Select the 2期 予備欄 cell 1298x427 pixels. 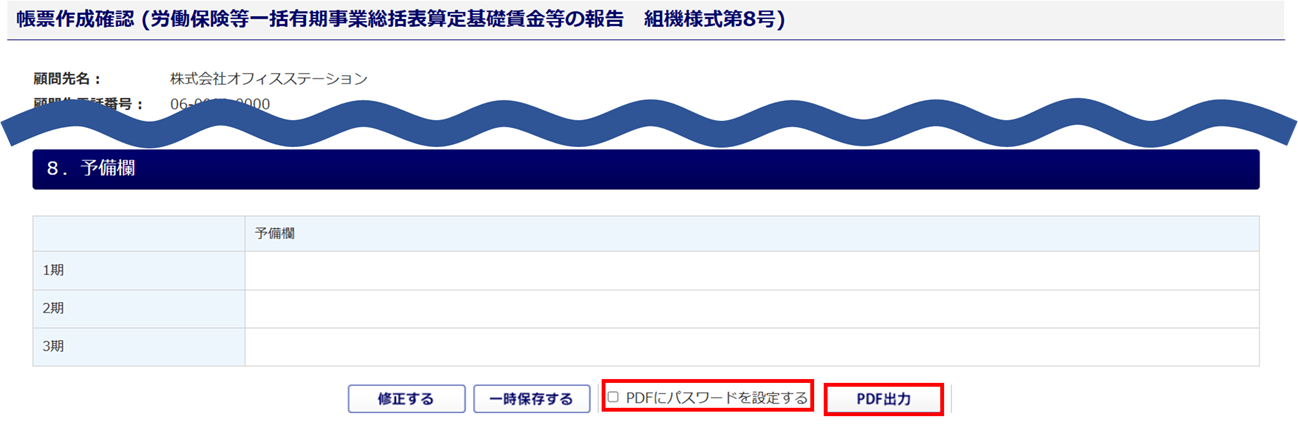[x=752, y=309]
